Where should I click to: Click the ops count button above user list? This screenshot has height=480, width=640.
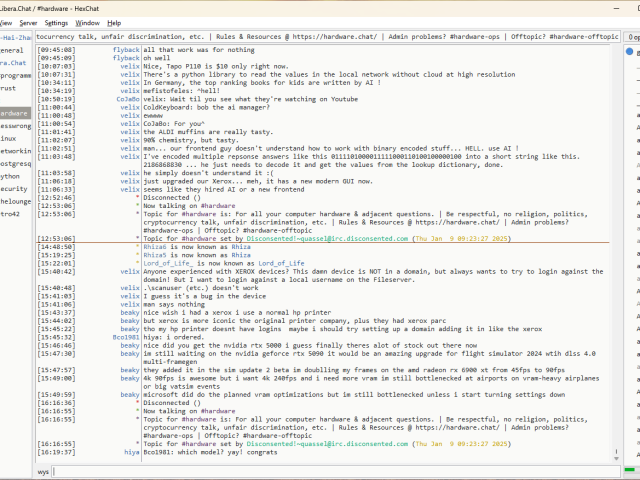click(634, 36)
